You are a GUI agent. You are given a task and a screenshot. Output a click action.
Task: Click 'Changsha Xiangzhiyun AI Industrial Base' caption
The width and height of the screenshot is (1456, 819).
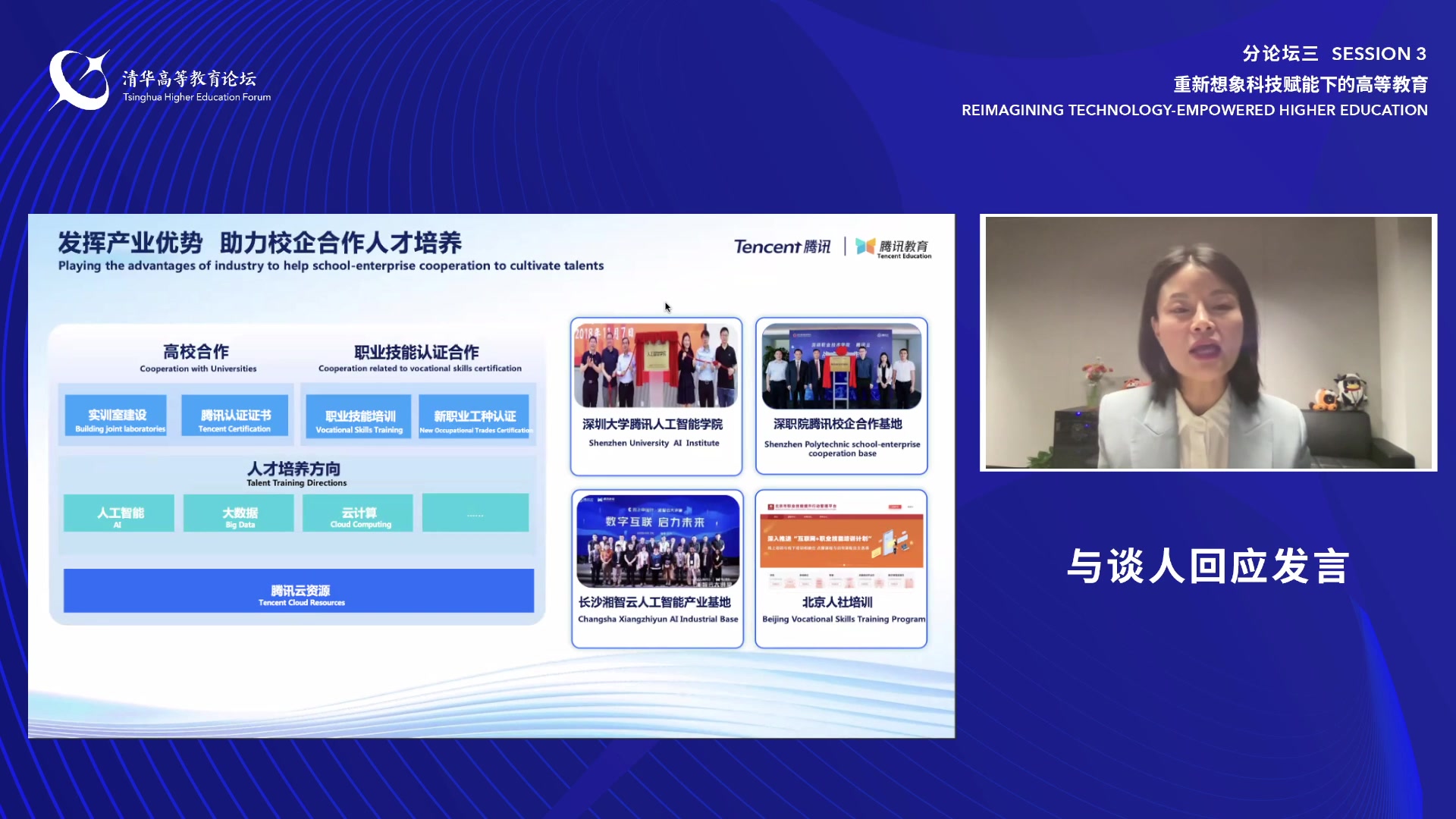(657, 620)
